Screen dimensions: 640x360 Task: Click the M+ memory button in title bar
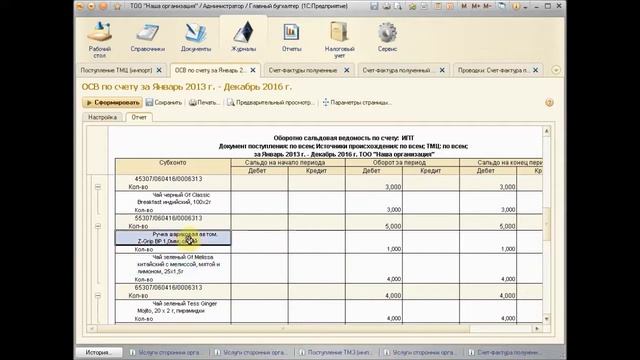tap(476, 6)
